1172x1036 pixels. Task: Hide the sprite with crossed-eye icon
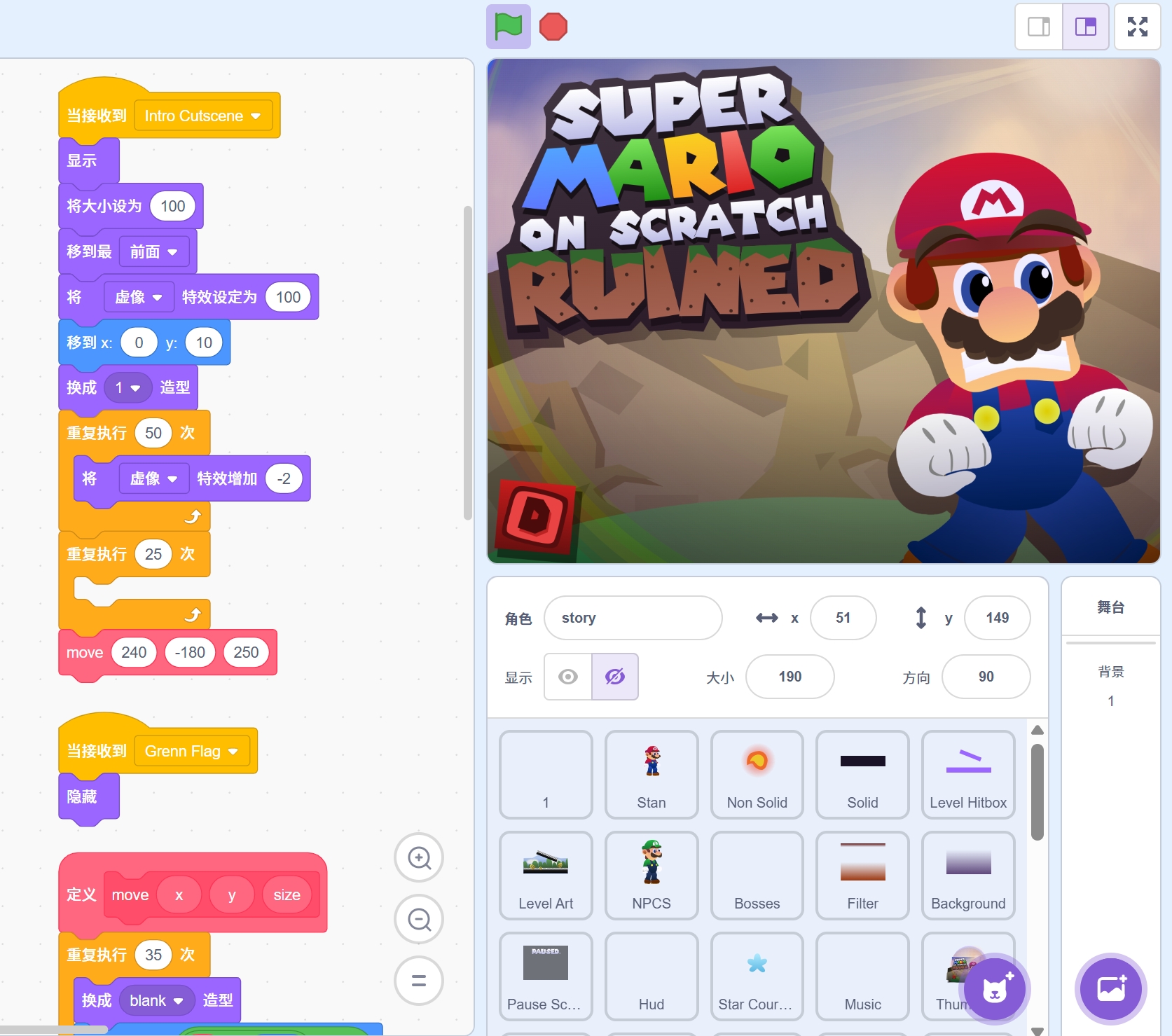[x=615, y=677]
